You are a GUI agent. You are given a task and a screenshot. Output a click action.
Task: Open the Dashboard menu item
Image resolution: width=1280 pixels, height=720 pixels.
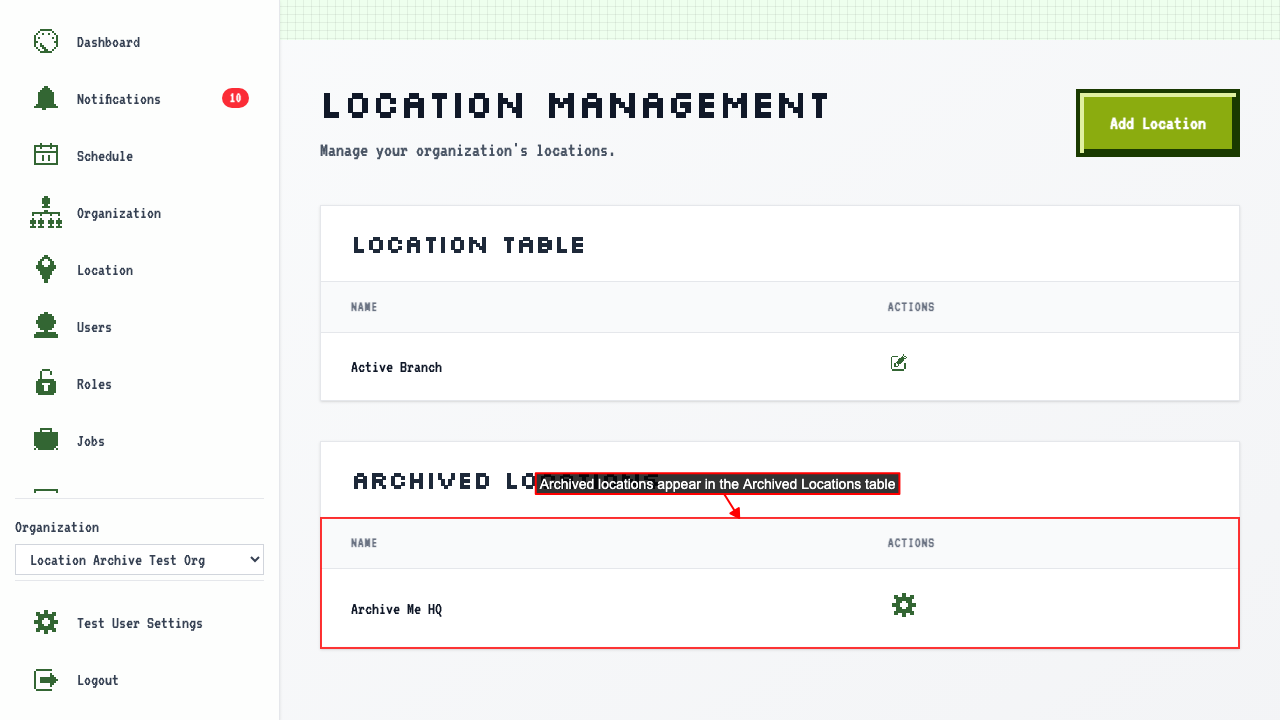click(140, 42)
